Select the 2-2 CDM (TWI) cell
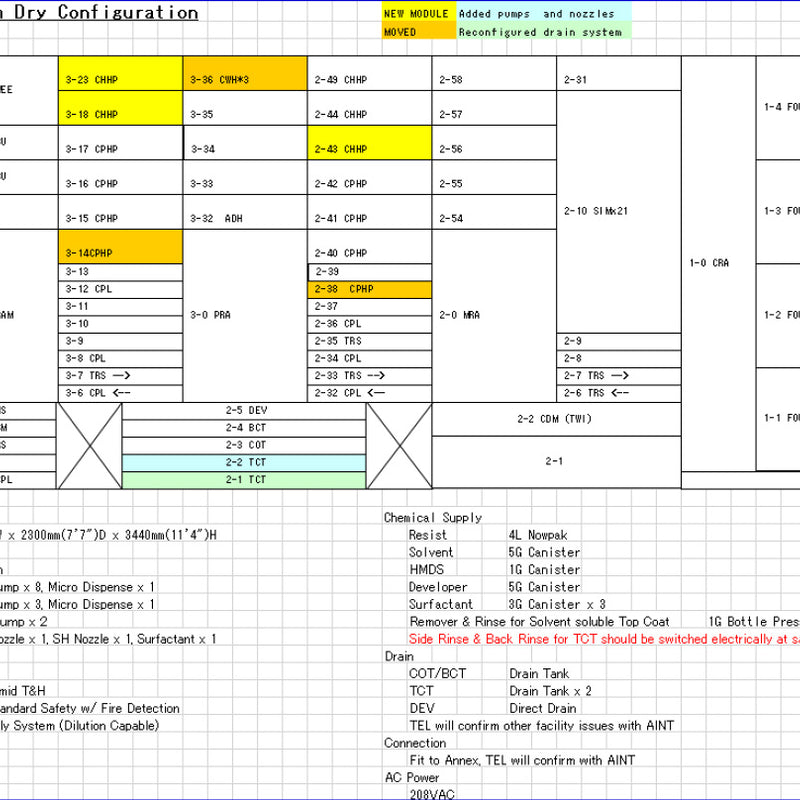 (555, 418)
